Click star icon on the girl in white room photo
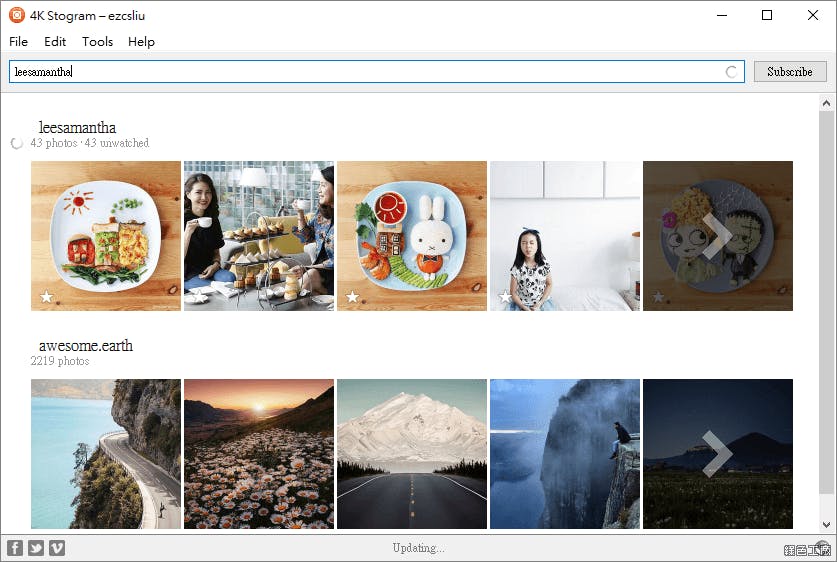This screenshot has height=562, width=837. pos(505,297)
